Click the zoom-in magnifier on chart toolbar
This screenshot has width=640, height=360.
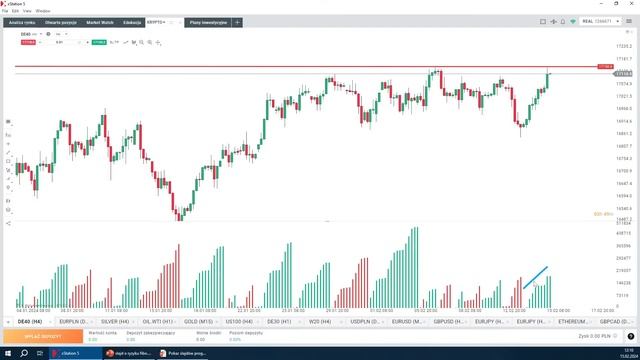tap(150, 42)
